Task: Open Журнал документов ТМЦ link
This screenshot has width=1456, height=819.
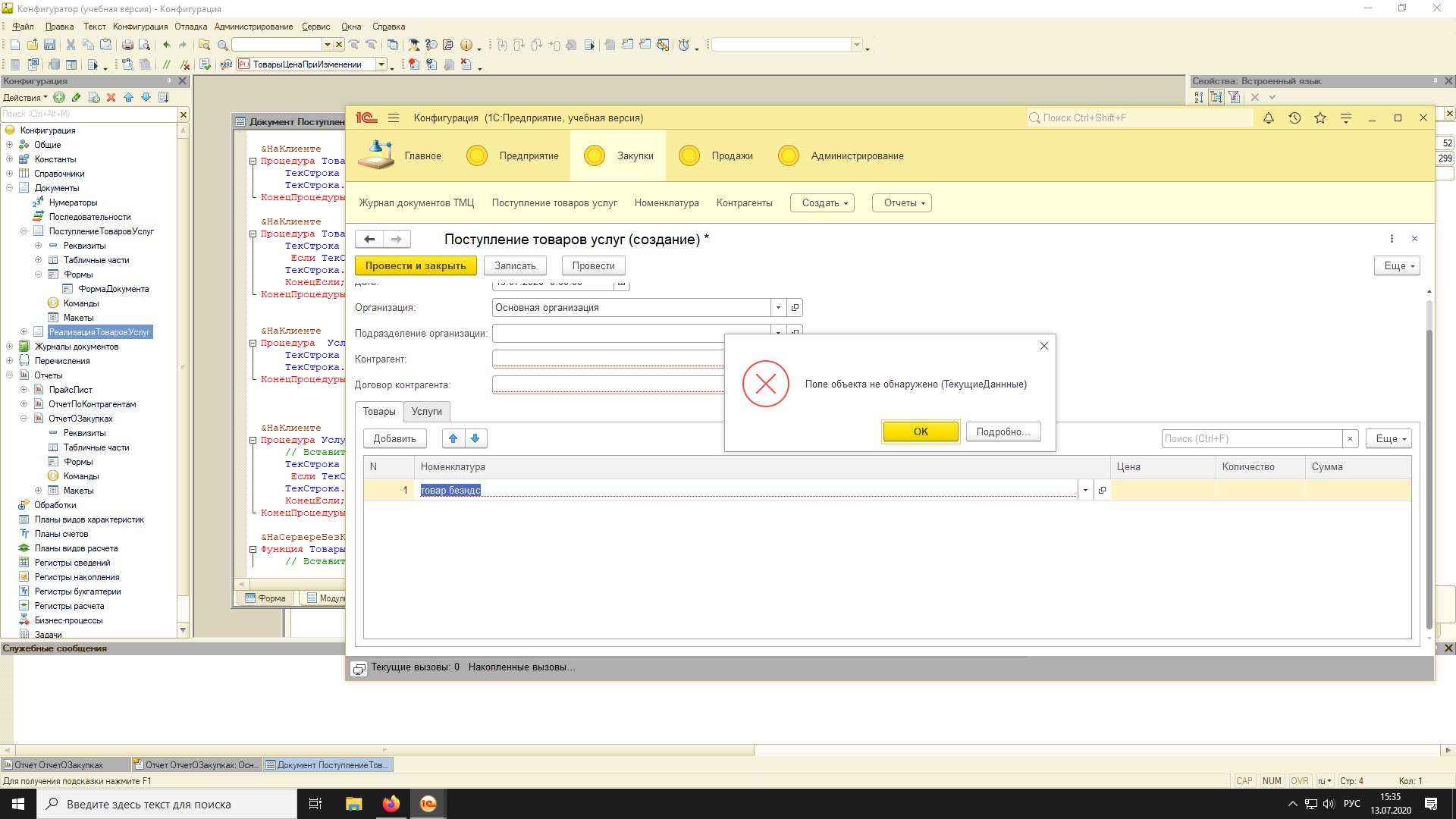Action: point(416,203)
